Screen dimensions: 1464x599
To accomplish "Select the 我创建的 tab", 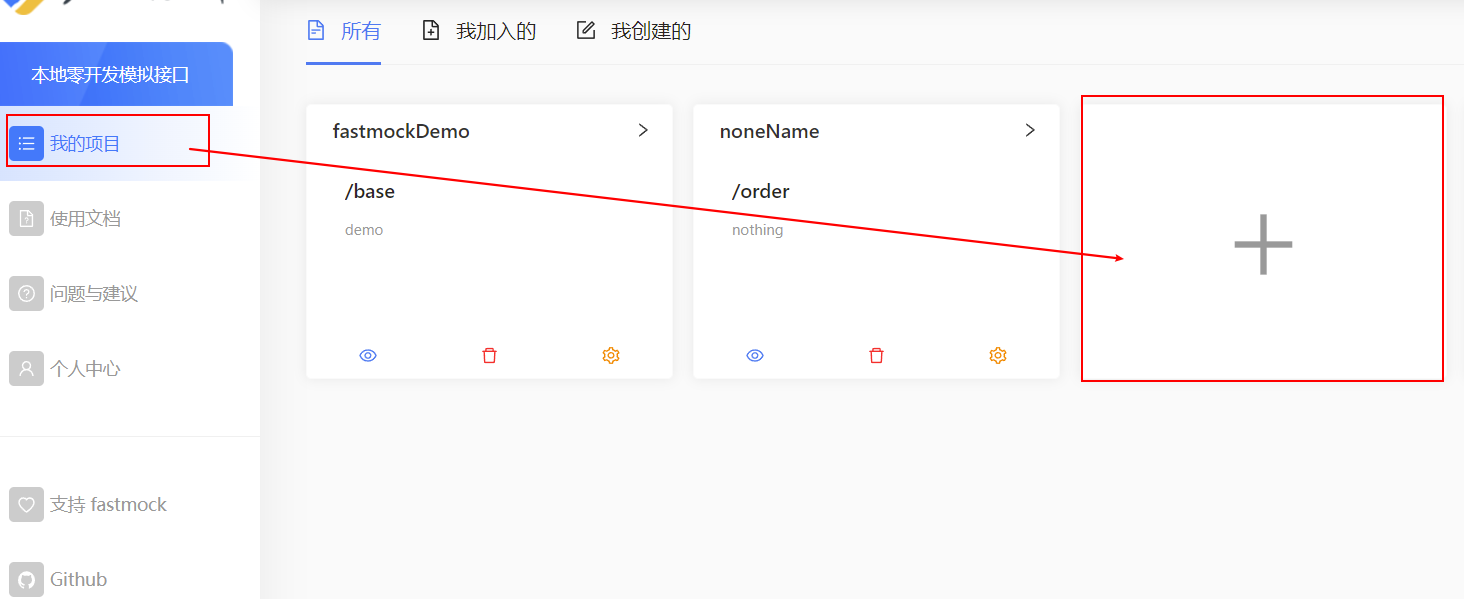I will (x=634, y=31).
